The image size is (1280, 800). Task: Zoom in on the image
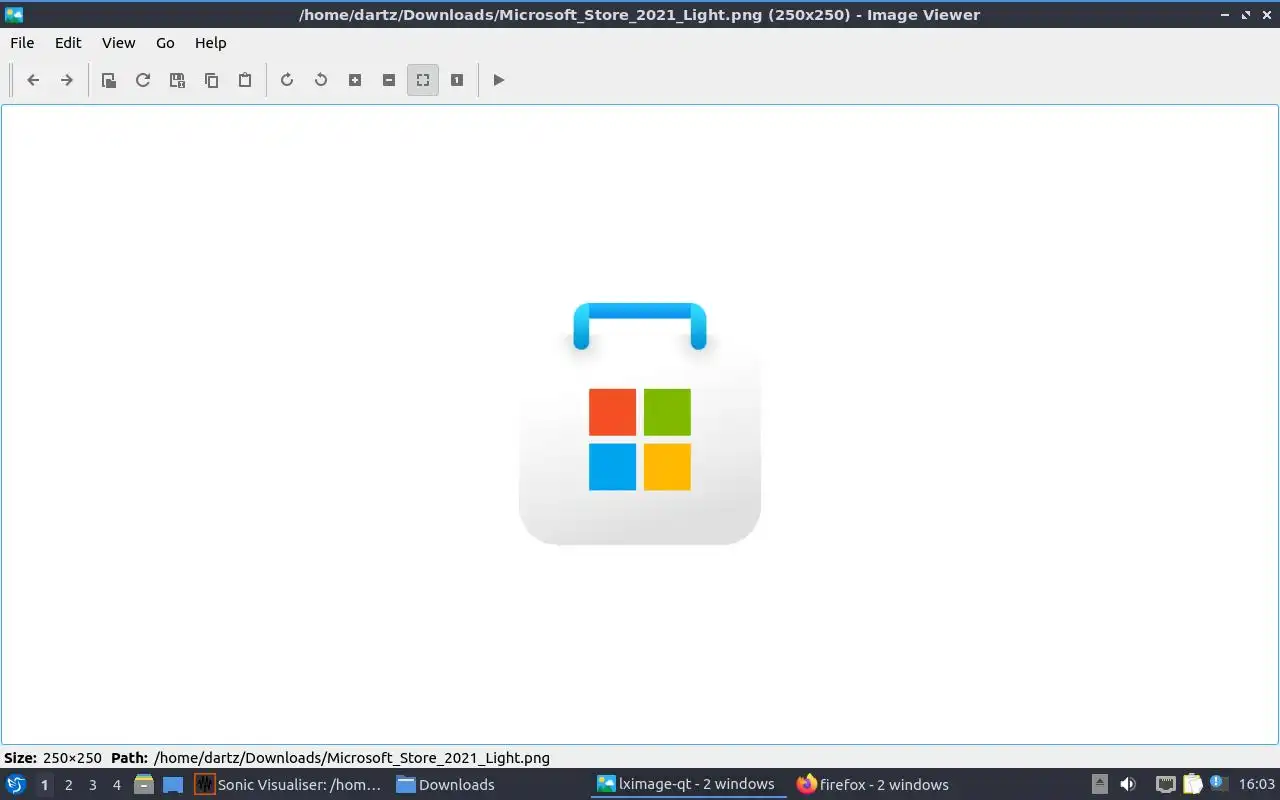click(x=355, y=80)
